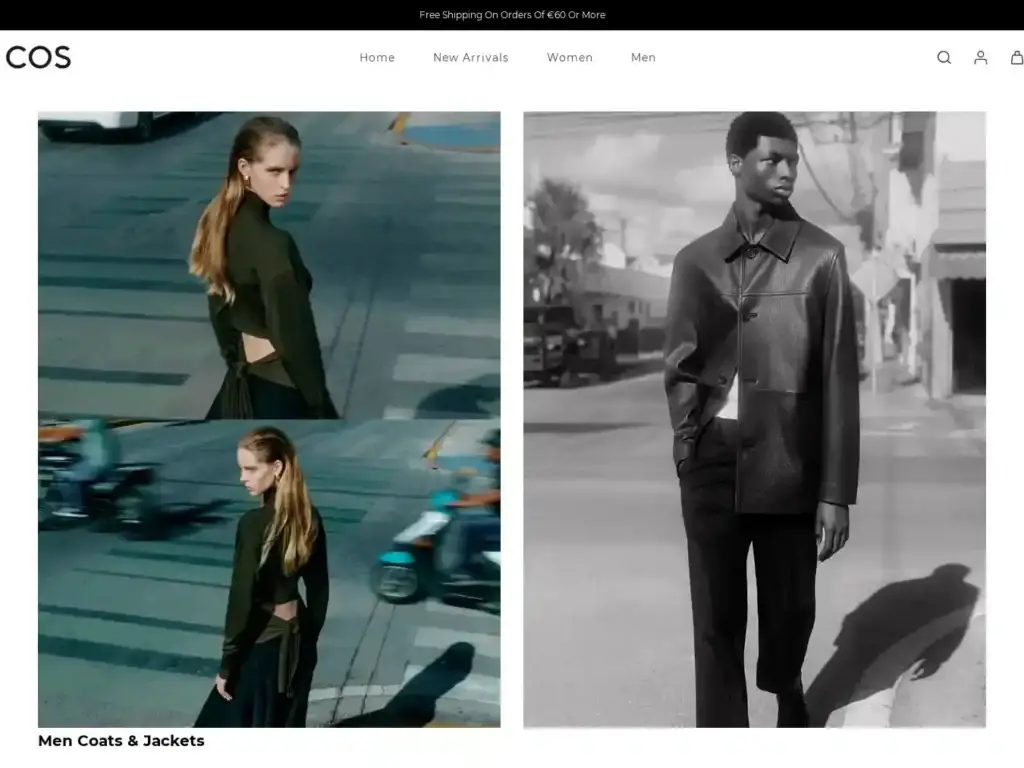This screenshot has width=1024, height=768.
Task: Open the man in leather jacket photo
Action: [754, 419]
